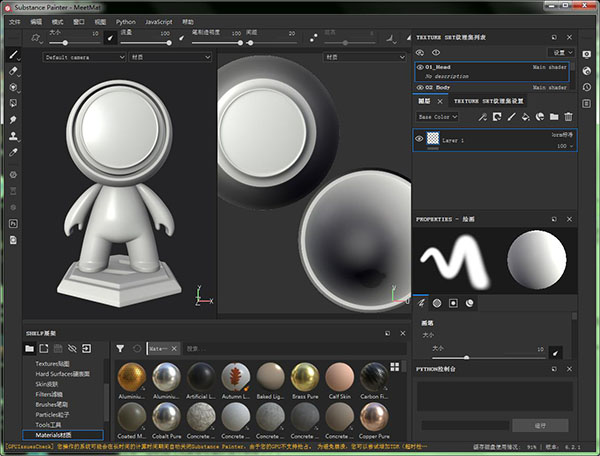Image resolution: width=600 pixels, height=456 pixels.
Task: Open the right viewport 材质 mode dropdown
Action: click(365, 57)
